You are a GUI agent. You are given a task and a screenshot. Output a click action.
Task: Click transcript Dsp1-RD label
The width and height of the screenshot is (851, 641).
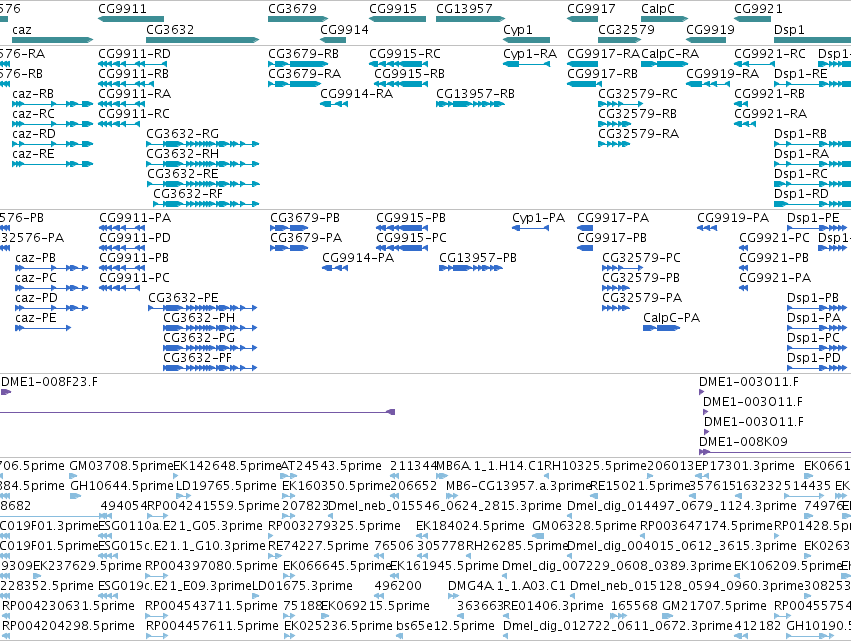(801, 194)
